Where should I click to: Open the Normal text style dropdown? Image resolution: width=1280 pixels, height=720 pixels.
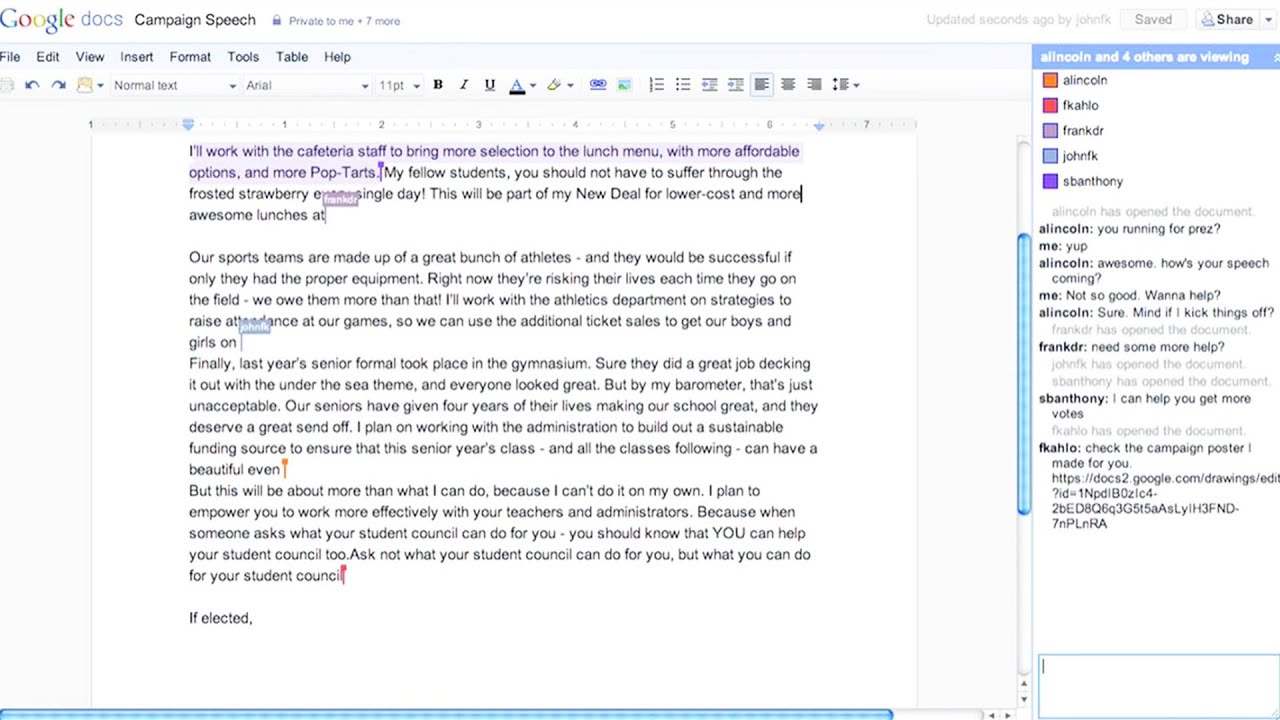[174, 85]
